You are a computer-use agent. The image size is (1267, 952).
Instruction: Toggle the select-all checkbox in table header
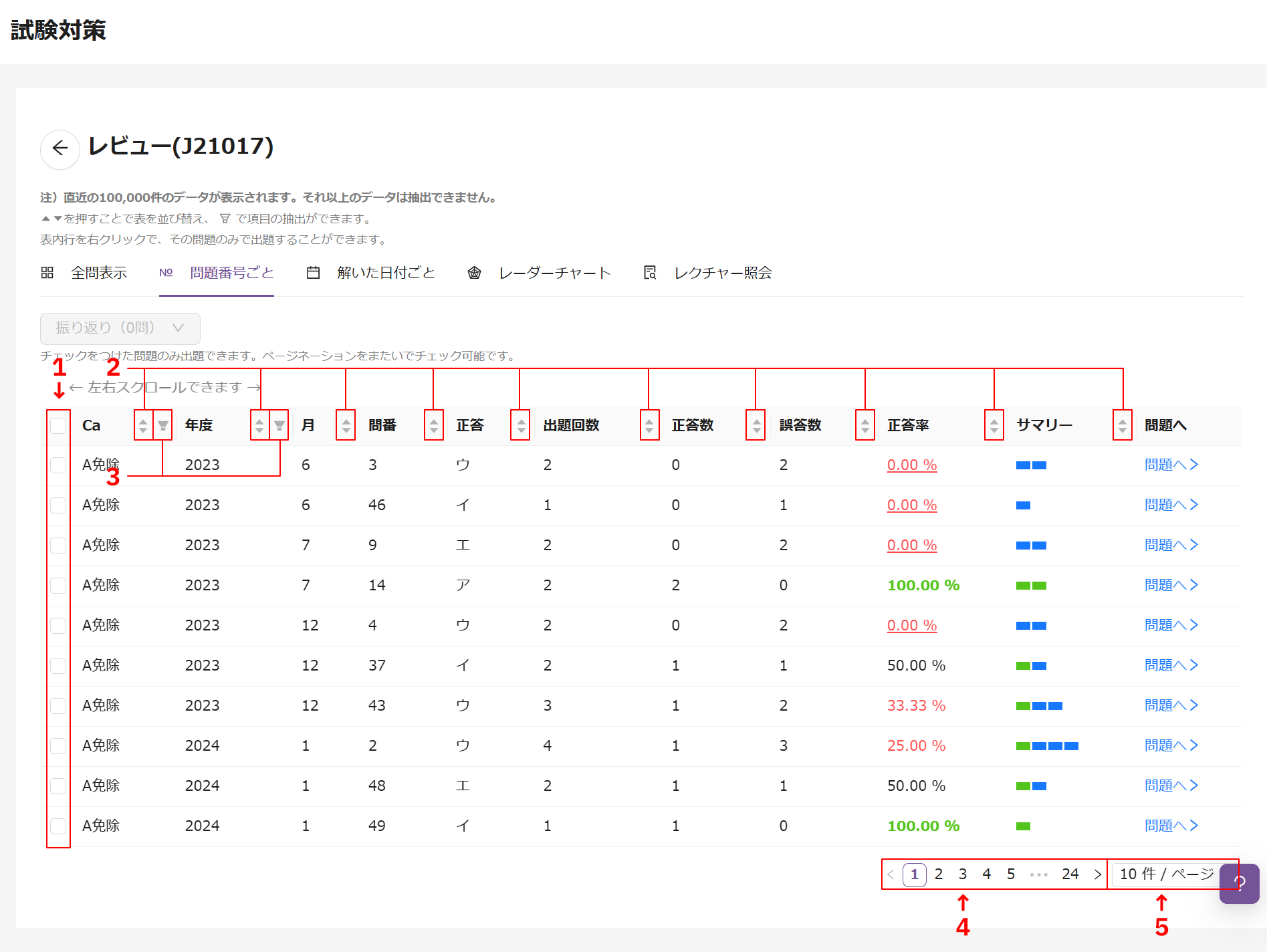click(58, 425)
